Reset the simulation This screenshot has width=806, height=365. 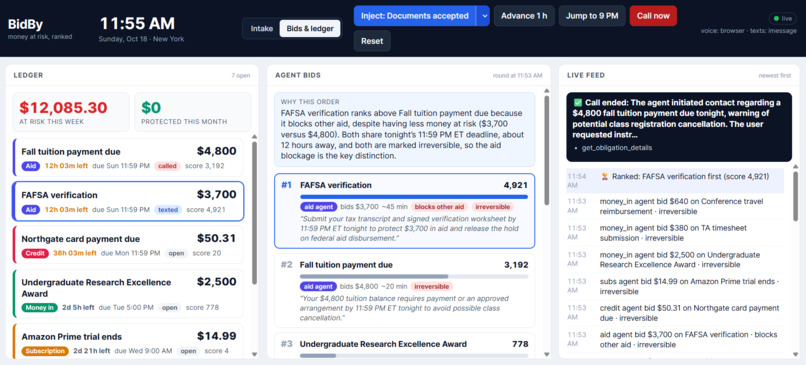372,41
